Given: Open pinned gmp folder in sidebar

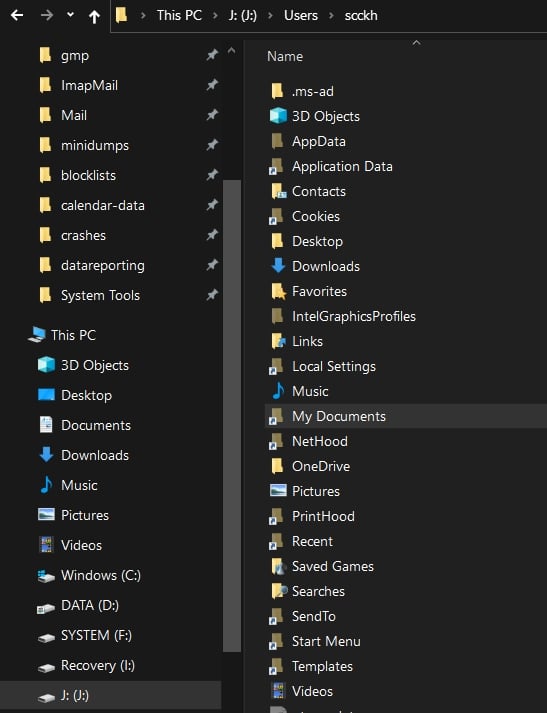Looking at the screenshot, I should (x=75, y=55).
